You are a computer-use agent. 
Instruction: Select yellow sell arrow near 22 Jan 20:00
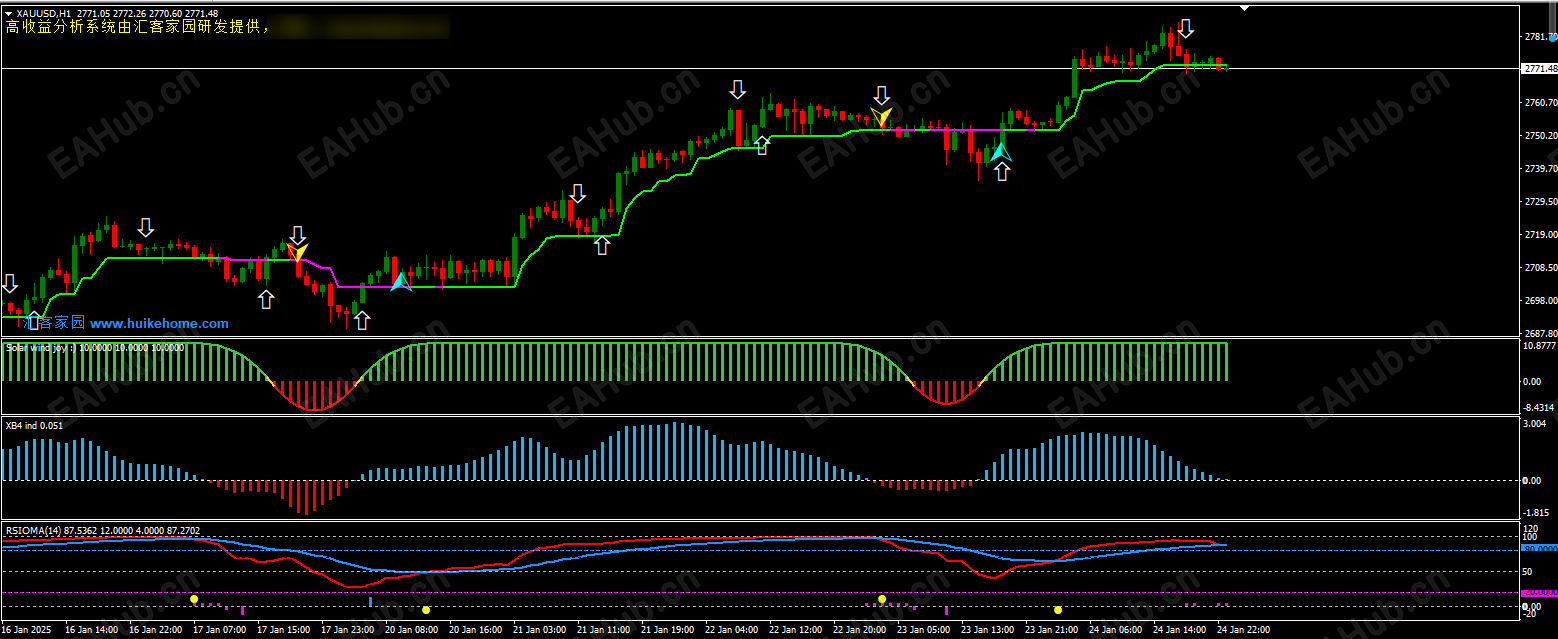pos(881,118)
